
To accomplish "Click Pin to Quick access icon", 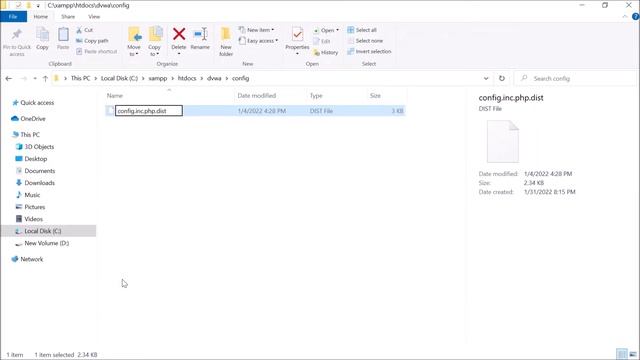I will 17,35.
